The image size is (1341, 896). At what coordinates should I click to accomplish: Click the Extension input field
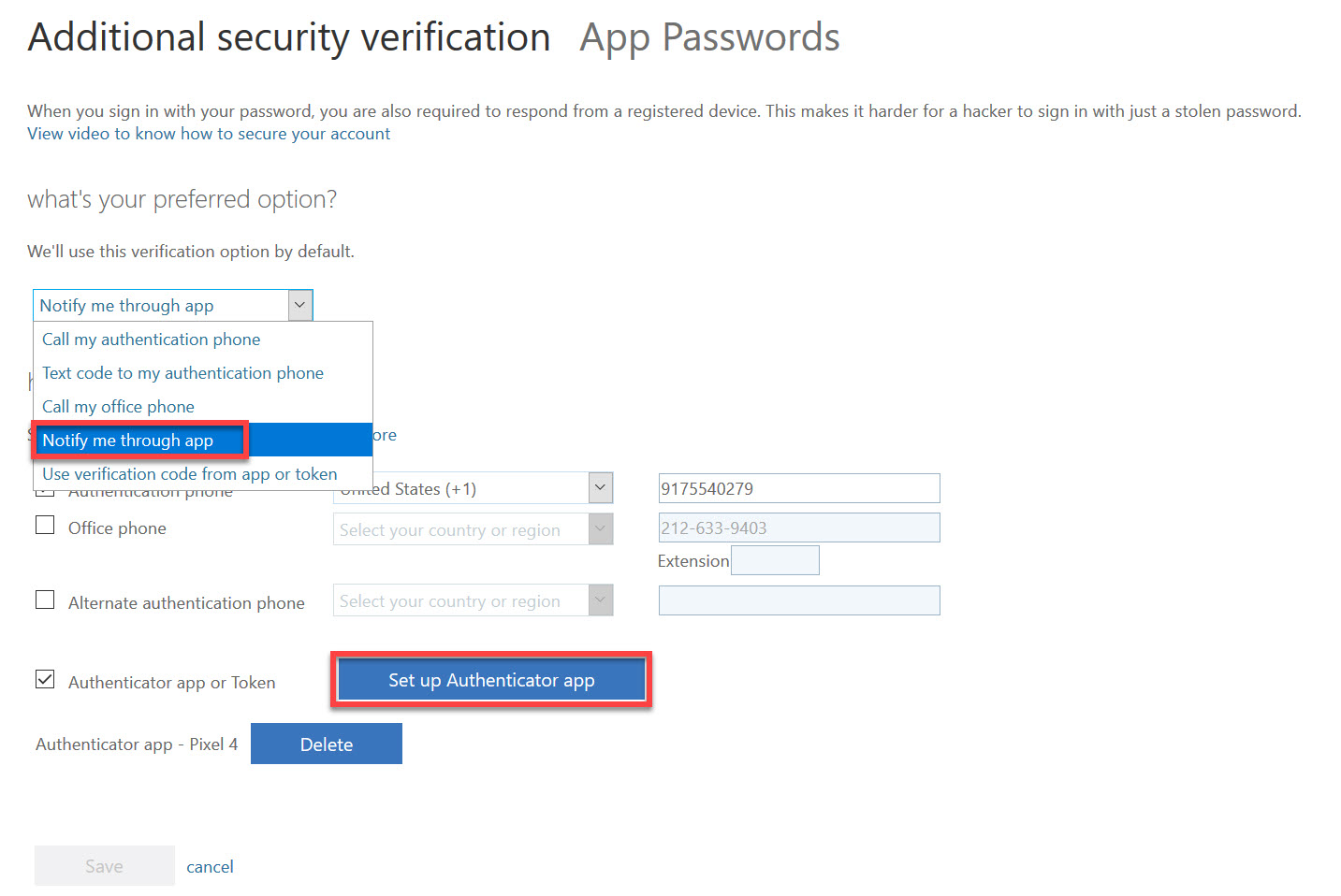pyautogui.click(x=775, y=559)
